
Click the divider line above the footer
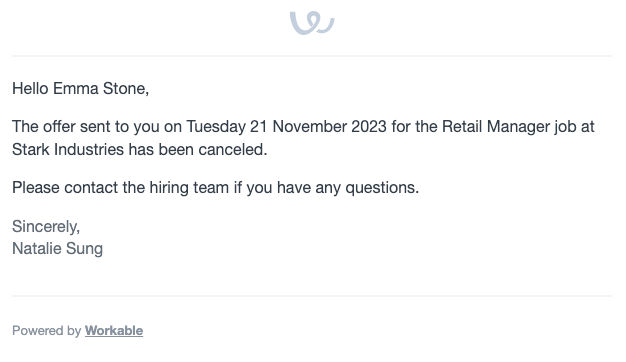click(x=312, y=296)
